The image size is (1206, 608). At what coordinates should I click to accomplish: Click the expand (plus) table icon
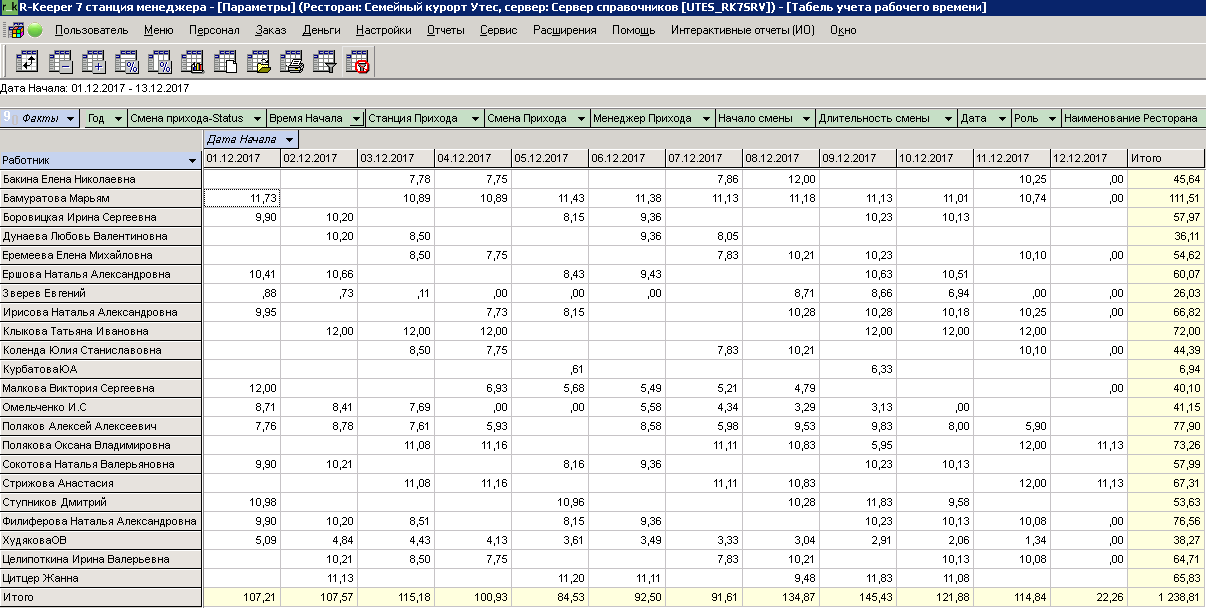point(94,63)
